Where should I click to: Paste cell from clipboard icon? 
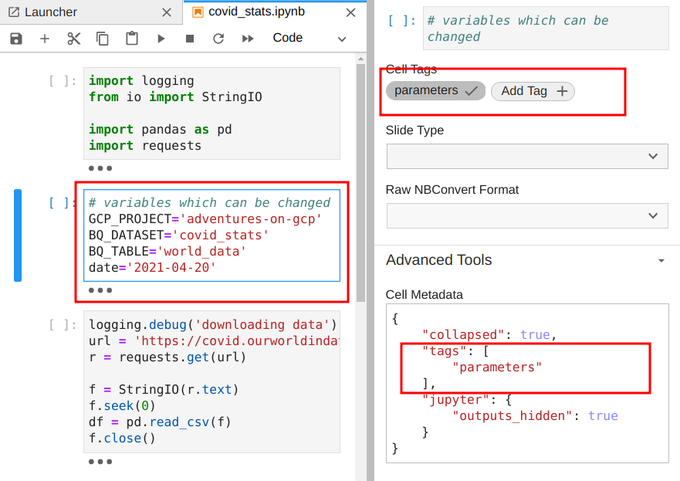tap(132, 38)
